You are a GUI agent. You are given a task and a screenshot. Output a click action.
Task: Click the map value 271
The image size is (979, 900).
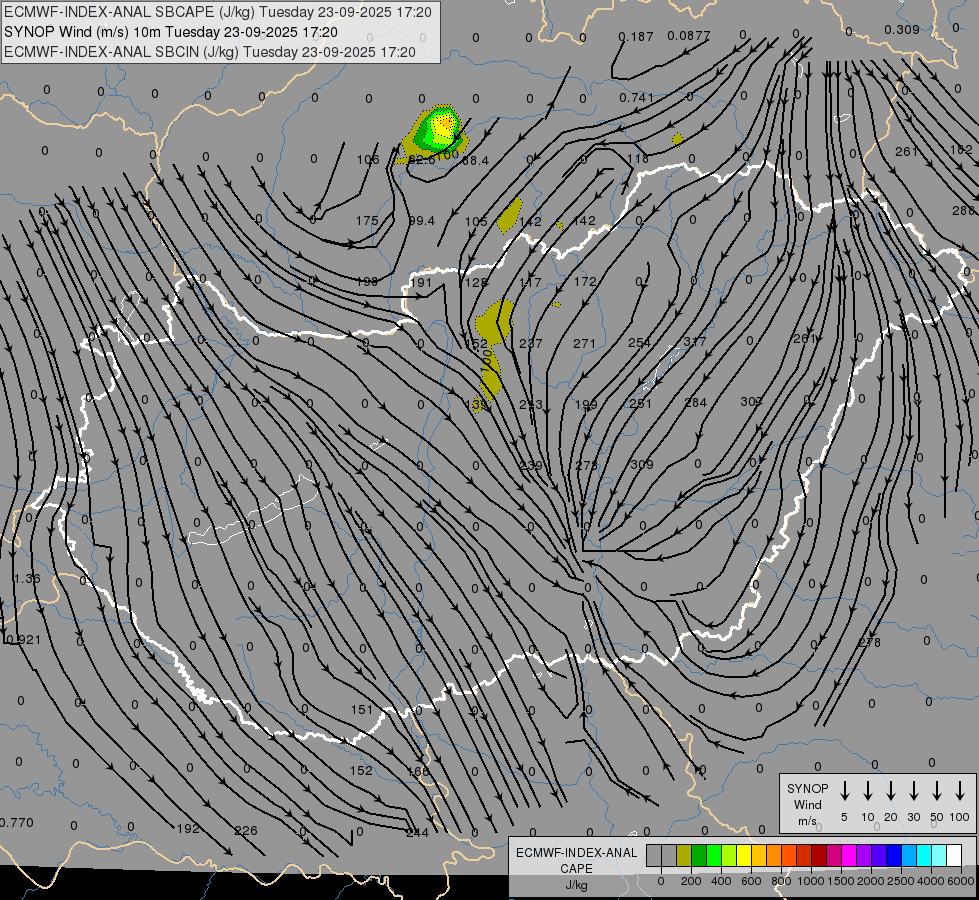(x=584, y=344)
